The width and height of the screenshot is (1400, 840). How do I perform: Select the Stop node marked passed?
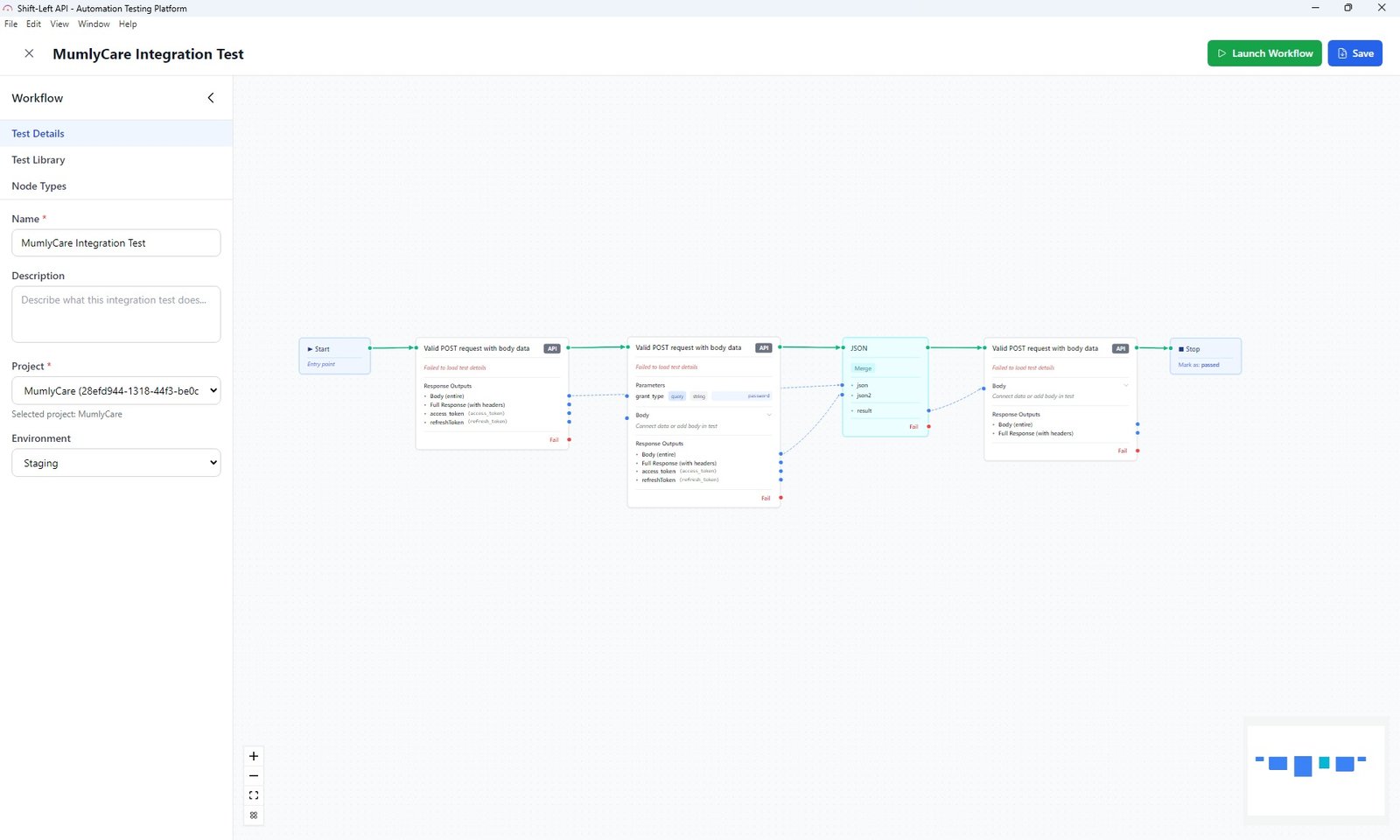tap(1205, 355)
